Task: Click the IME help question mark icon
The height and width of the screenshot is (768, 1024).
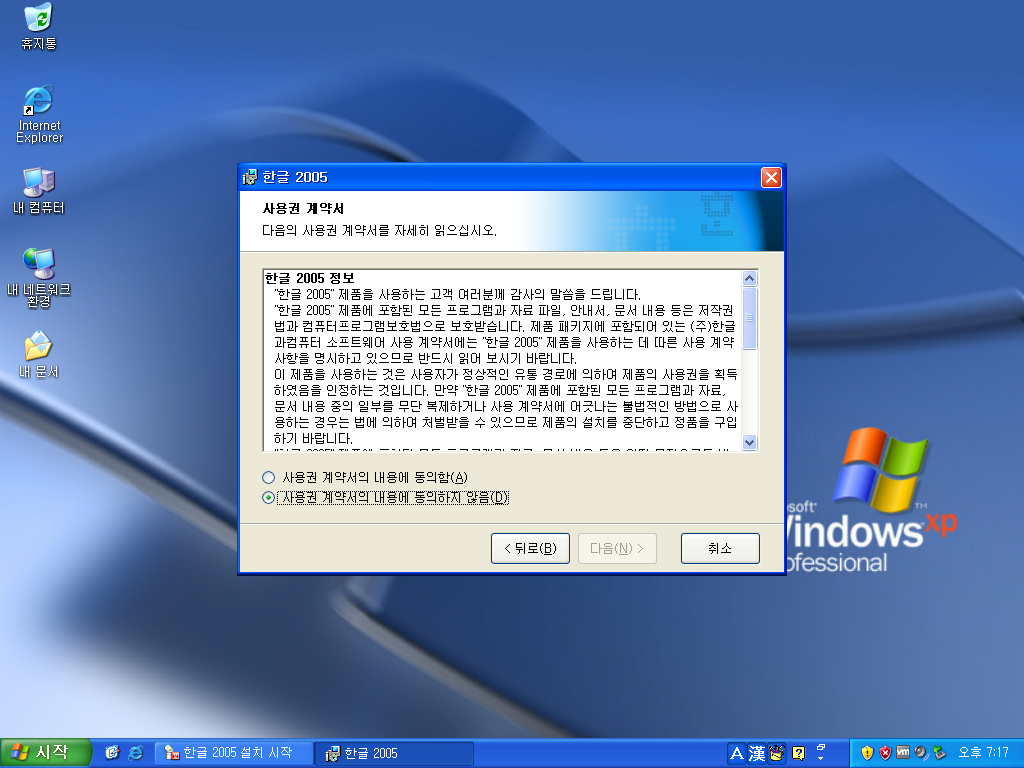Action: 799,754
